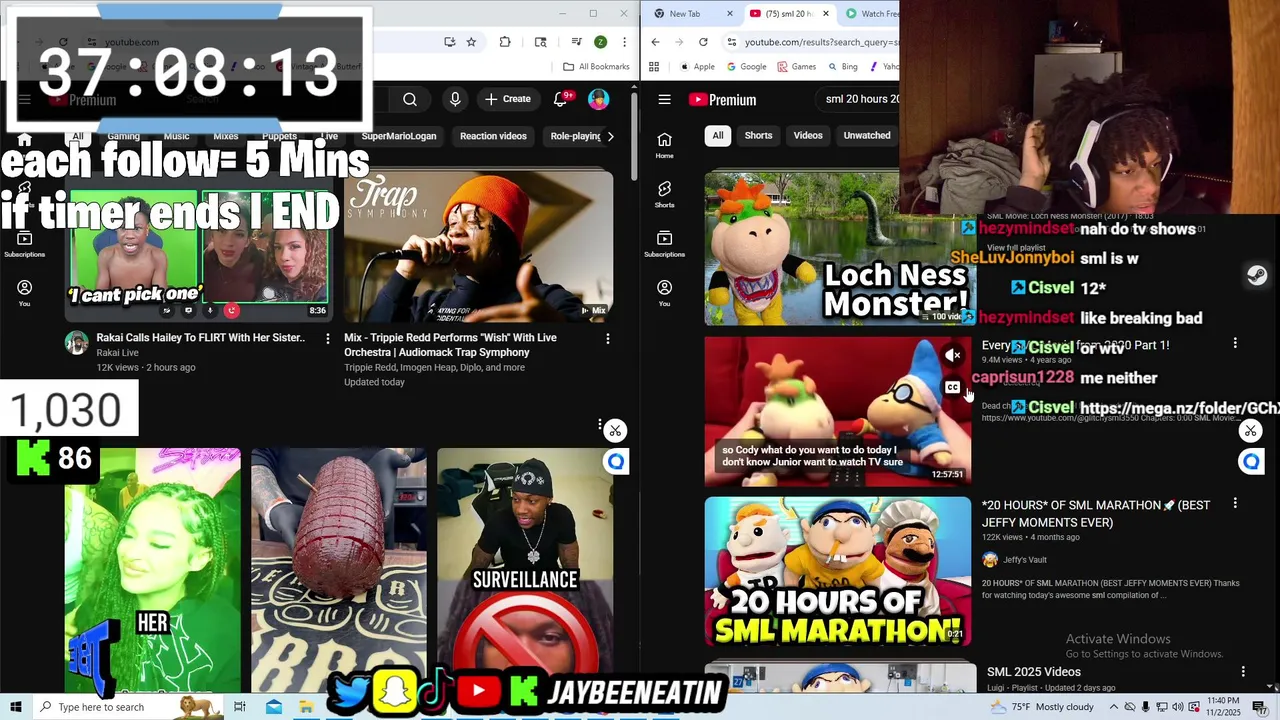
Task: Toggle closed captions on the previewing video
Action: coord(952,388)
